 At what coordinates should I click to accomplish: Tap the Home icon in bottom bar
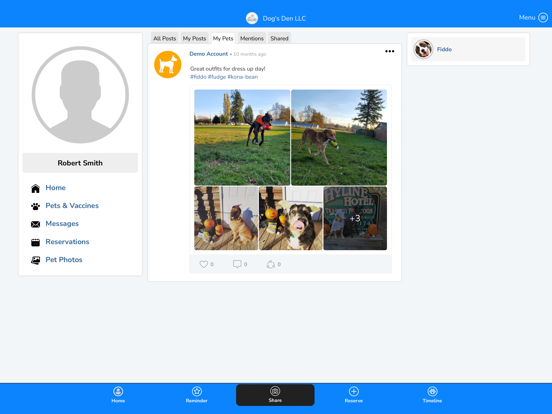[x=118, y=391]
